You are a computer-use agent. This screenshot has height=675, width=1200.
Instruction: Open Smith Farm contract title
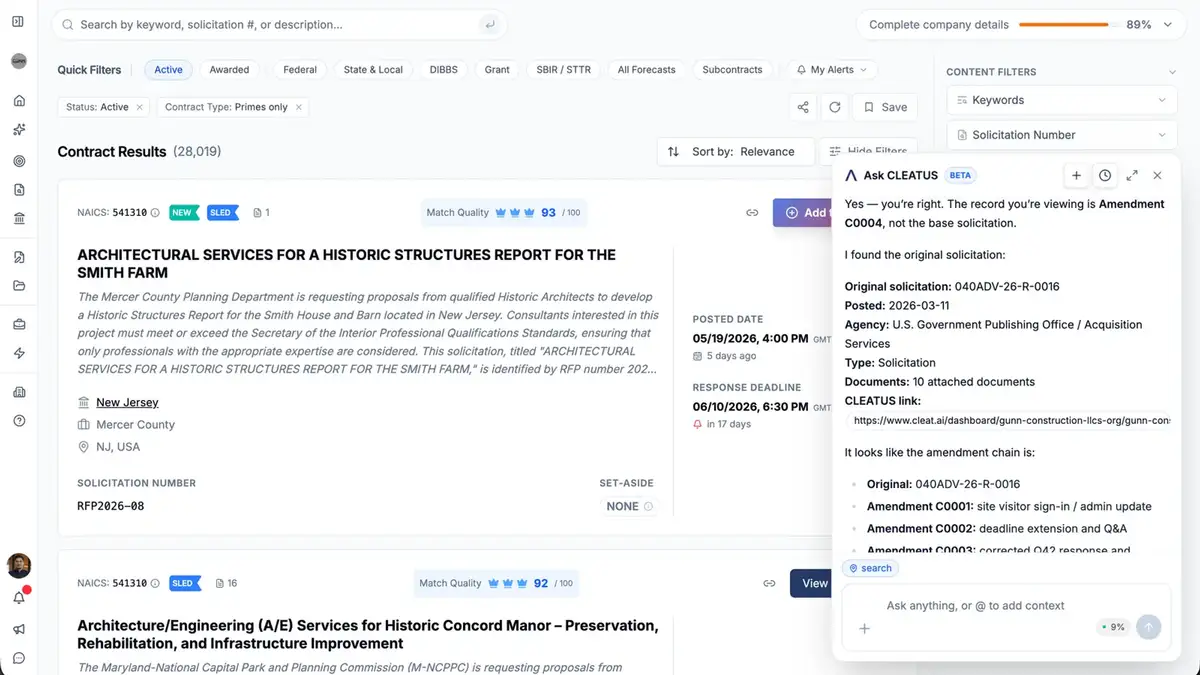pyautogui.click(x=346, y=263)
